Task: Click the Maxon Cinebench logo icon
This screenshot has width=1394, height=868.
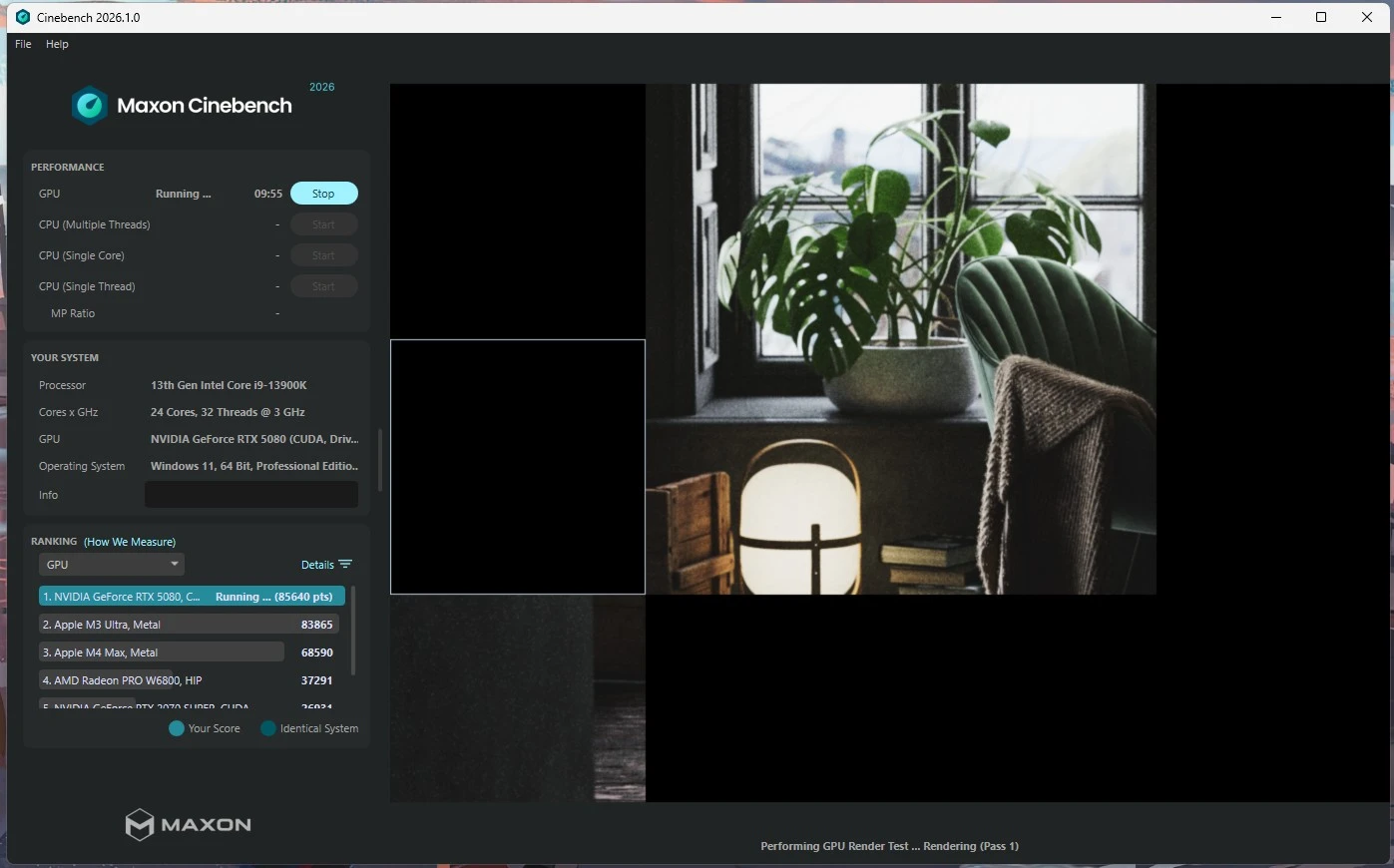Action: [90, 106]
